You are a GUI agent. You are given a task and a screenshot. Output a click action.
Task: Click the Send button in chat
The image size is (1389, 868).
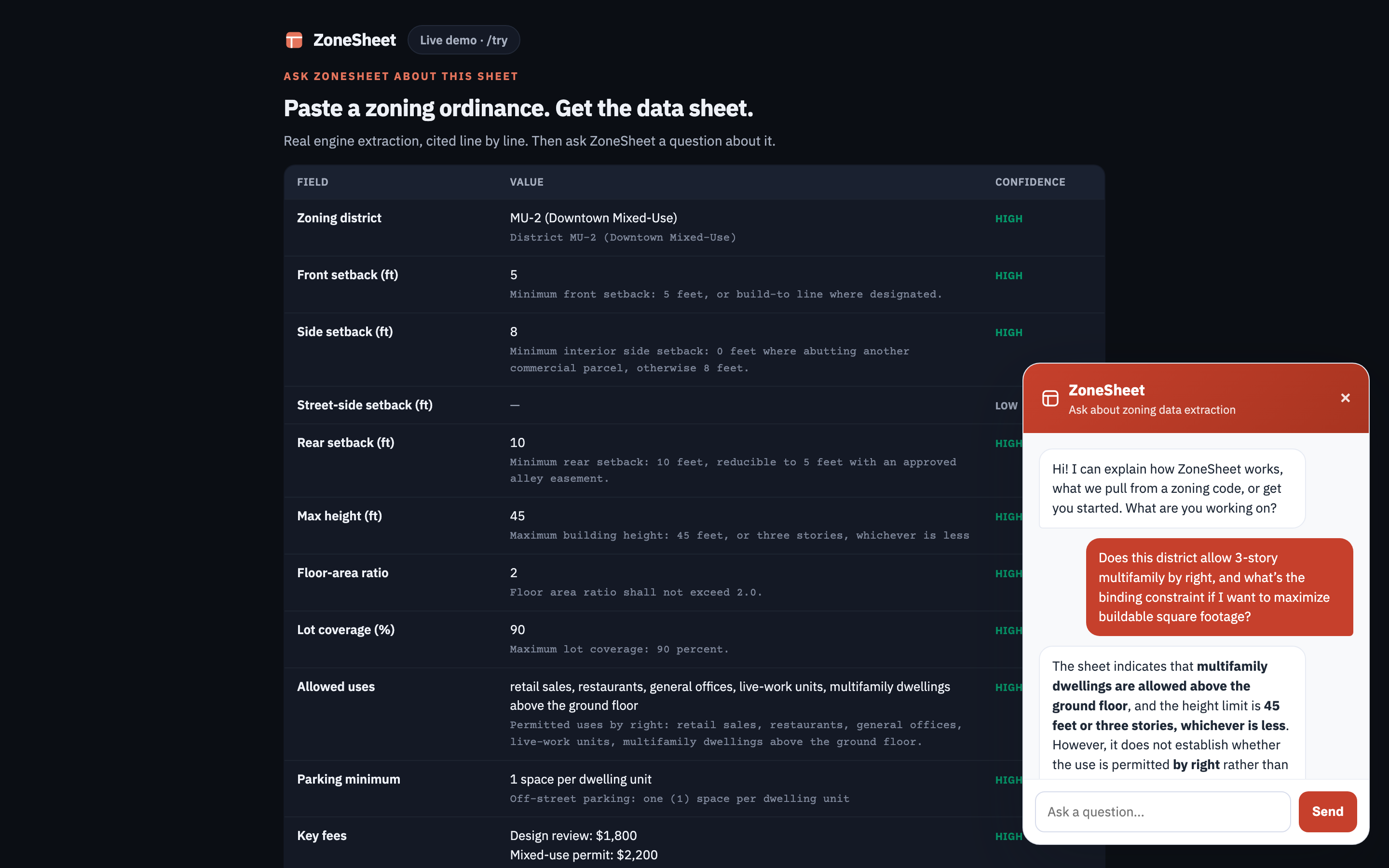click(1328, 811)
